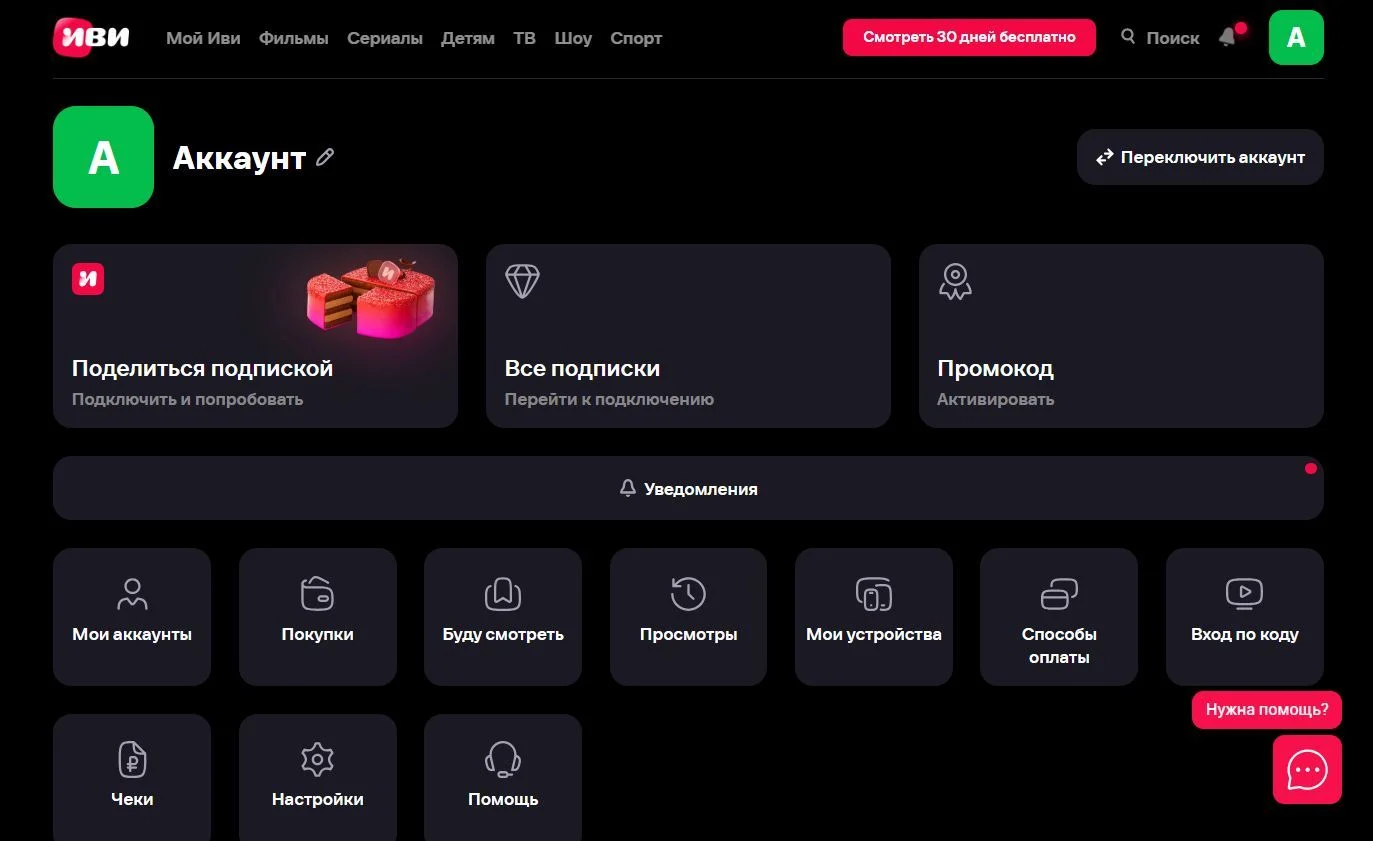Click the small Ivi badge on share card
The image size is (1373, 841).
88,279
